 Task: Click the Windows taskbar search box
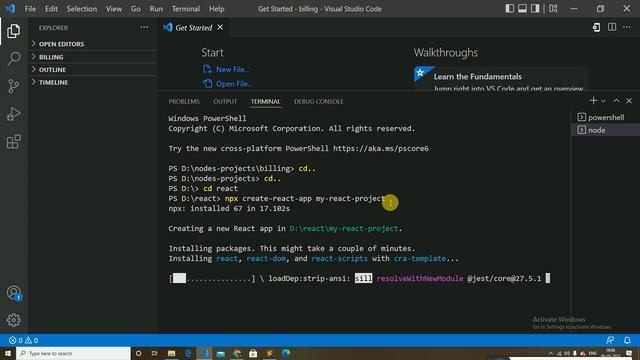pos(73,353)
